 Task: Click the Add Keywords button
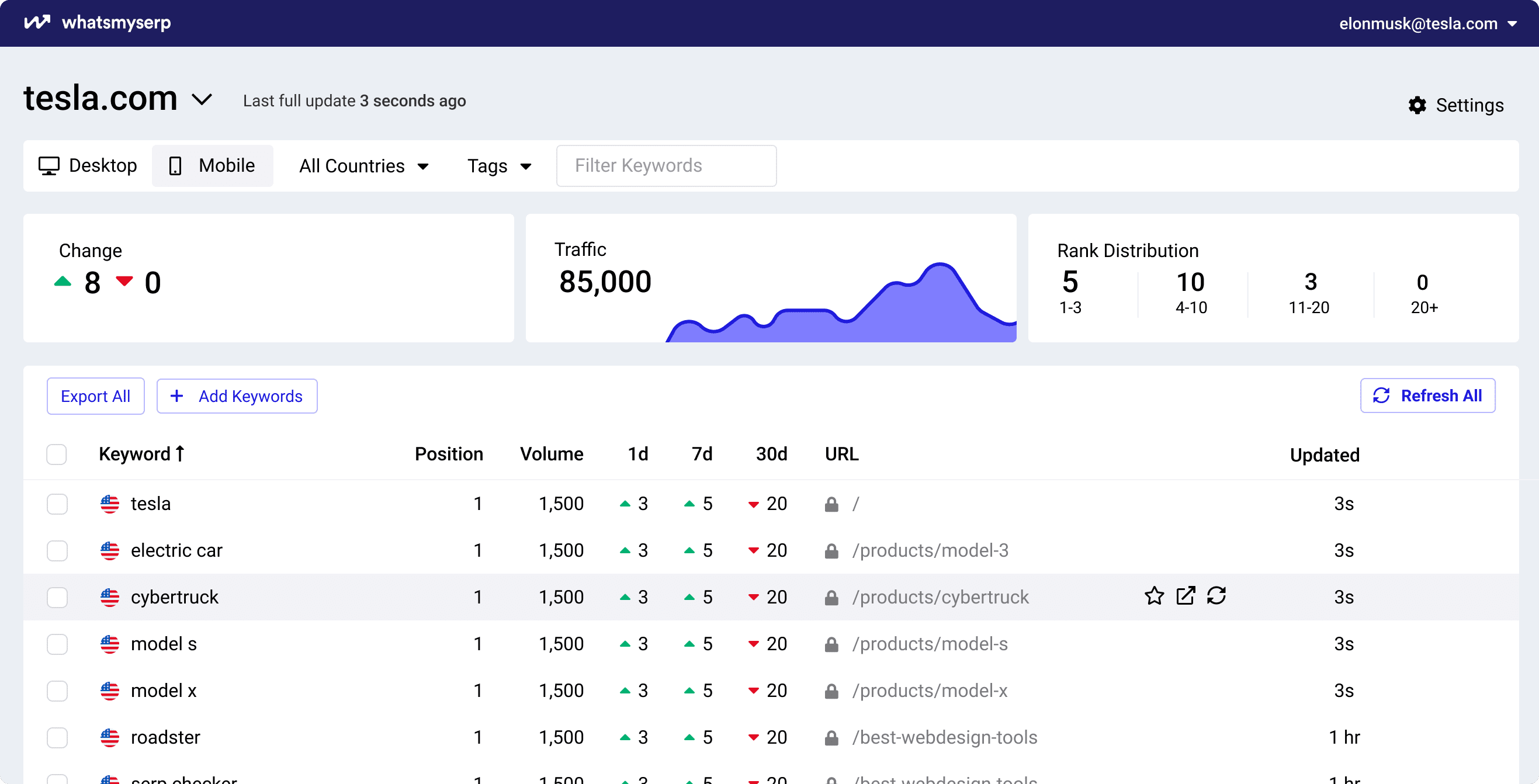pos(237,396)
